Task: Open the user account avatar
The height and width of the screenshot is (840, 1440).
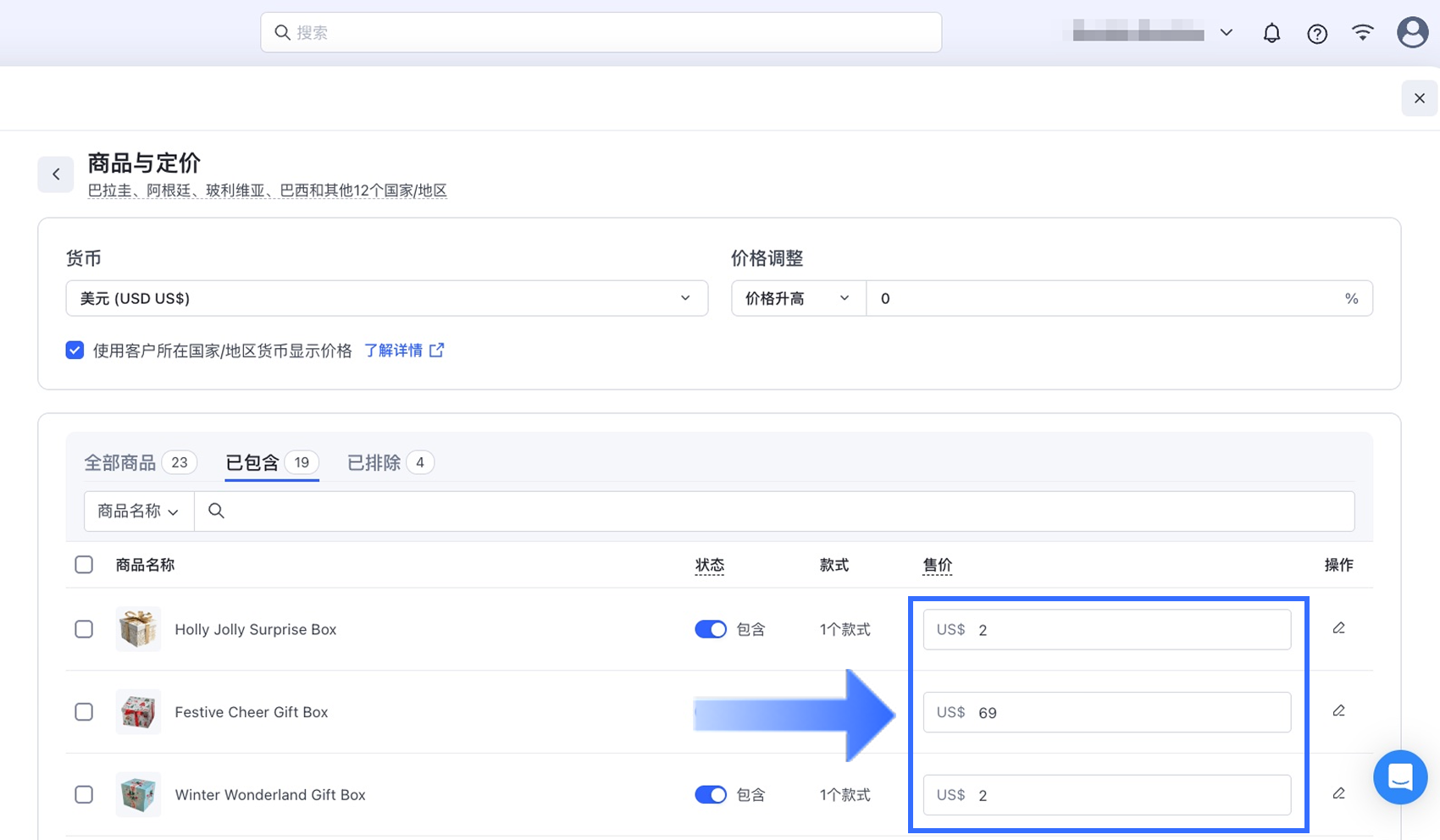Action: coord(1412,32)
